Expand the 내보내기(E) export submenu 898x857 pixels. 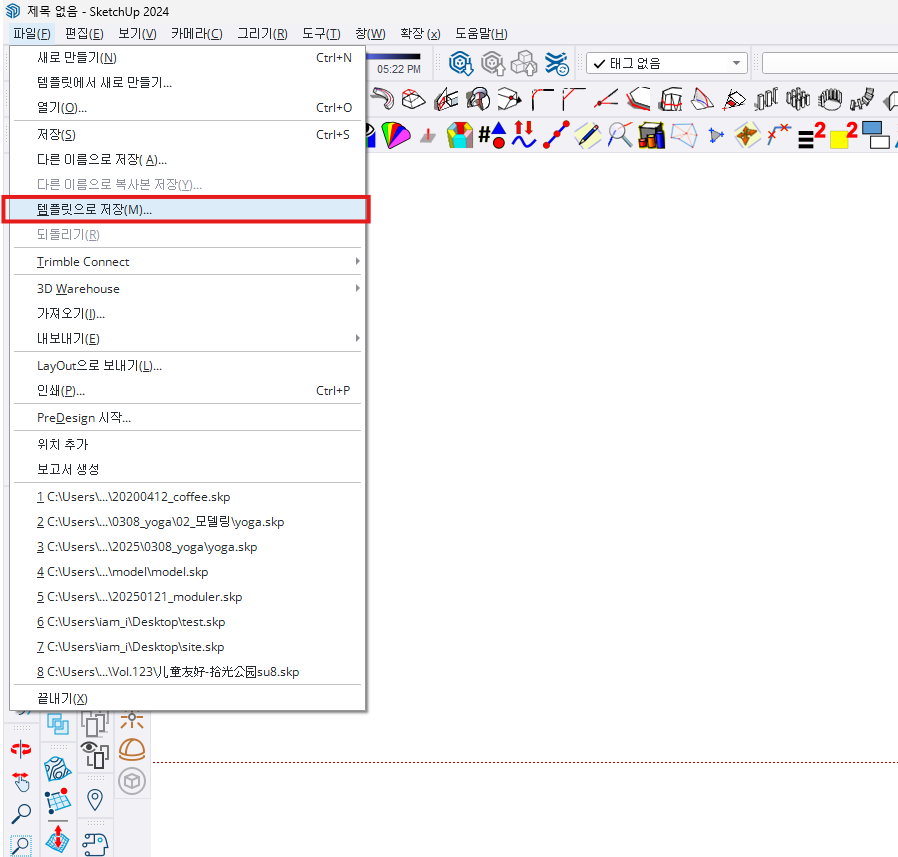tap(187, 338)
